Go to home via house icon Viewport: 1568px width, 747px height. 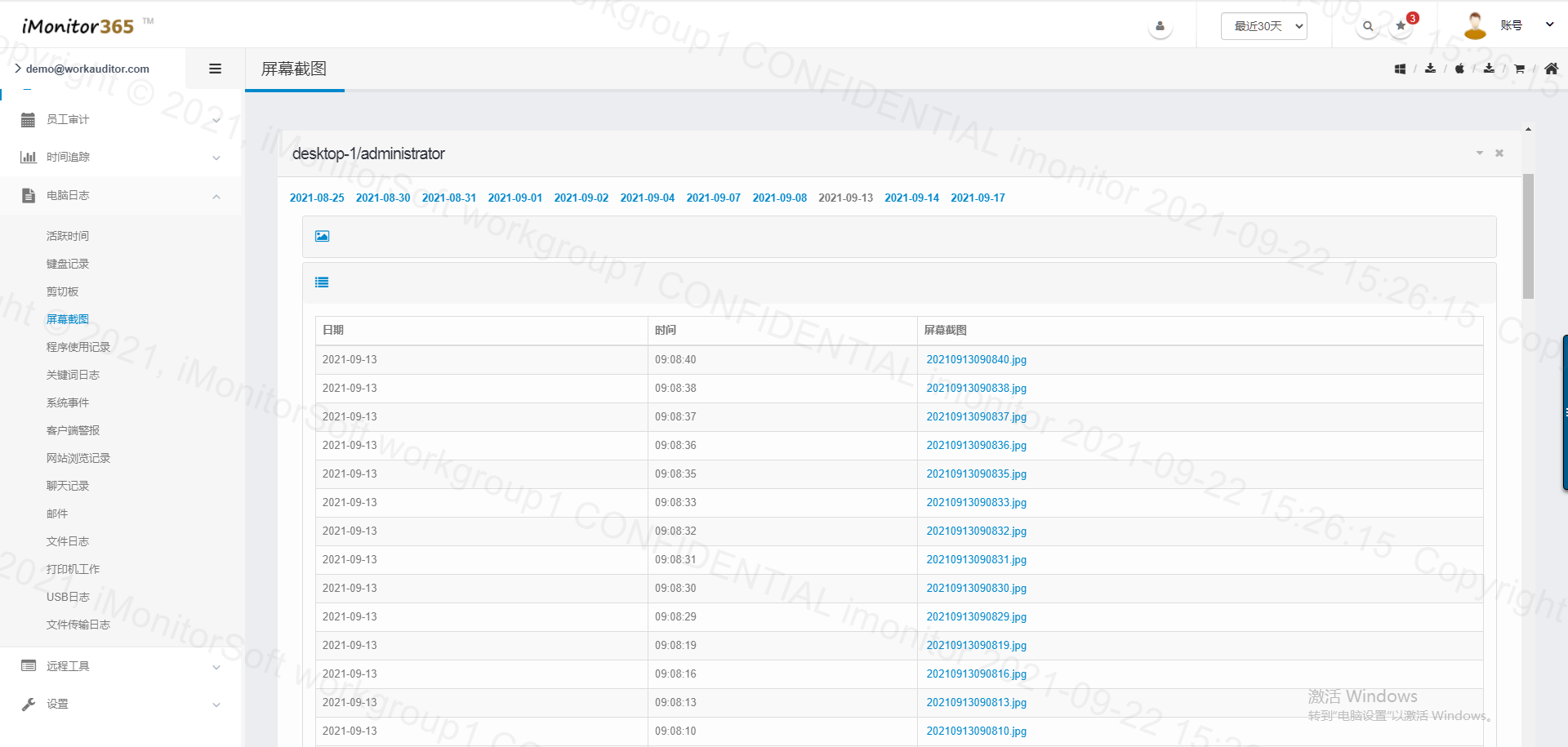(1551, 69)
